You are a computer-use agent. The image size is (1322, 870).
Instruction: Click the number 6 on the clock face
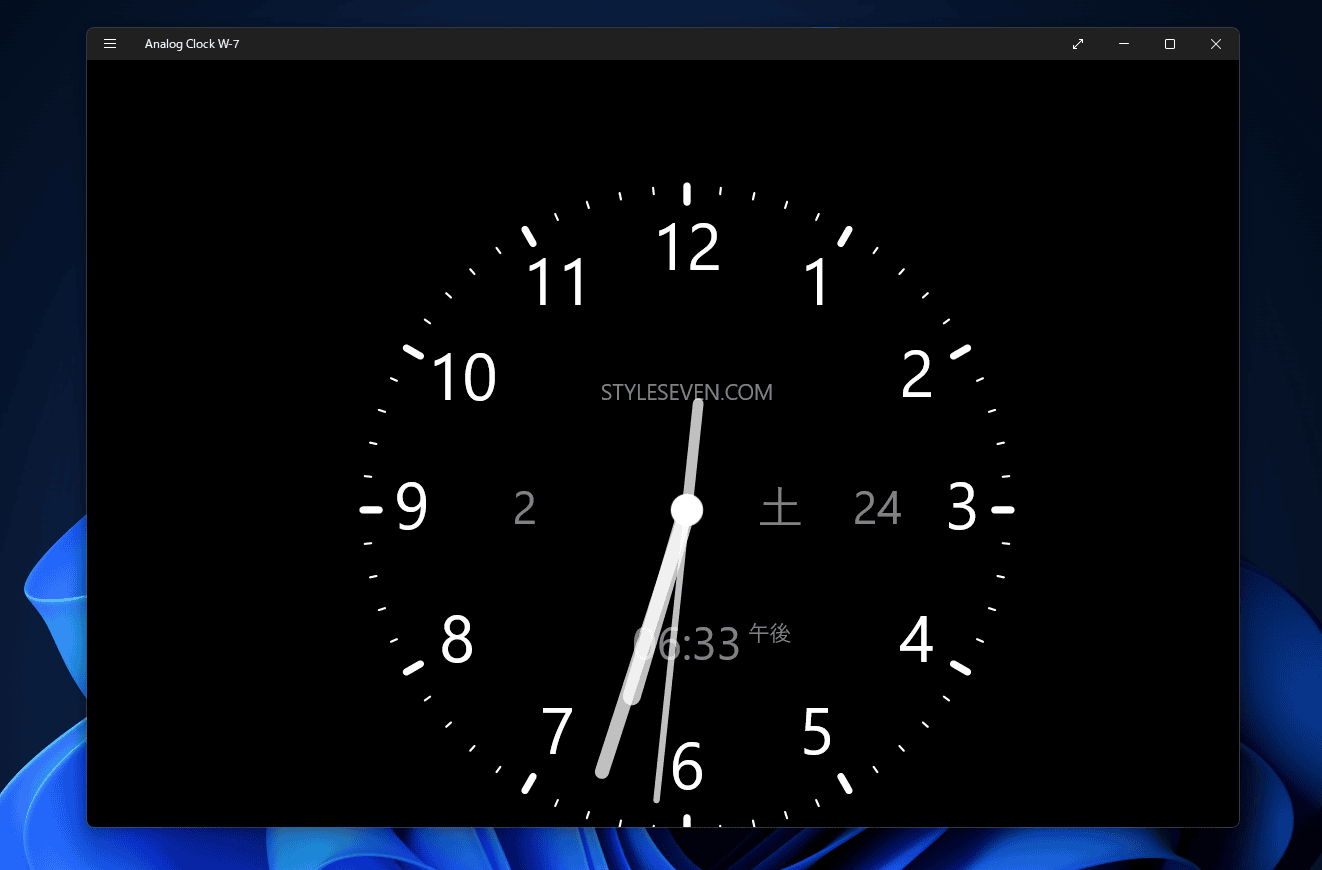point(688,768)
